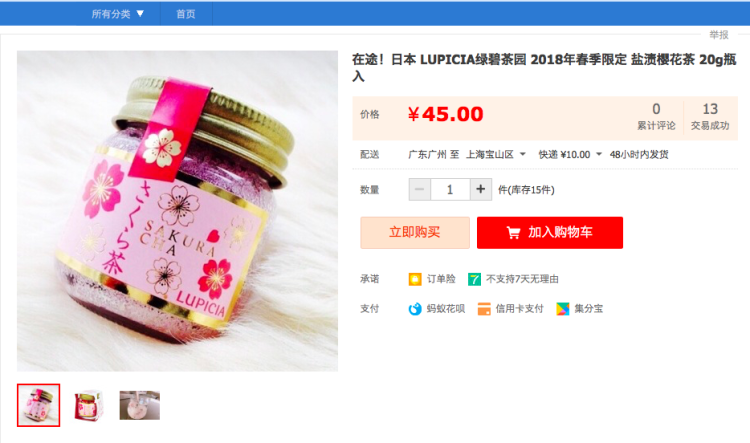Click the green 7-day return policy icon

pyautogui.click(x=474, y=279)
